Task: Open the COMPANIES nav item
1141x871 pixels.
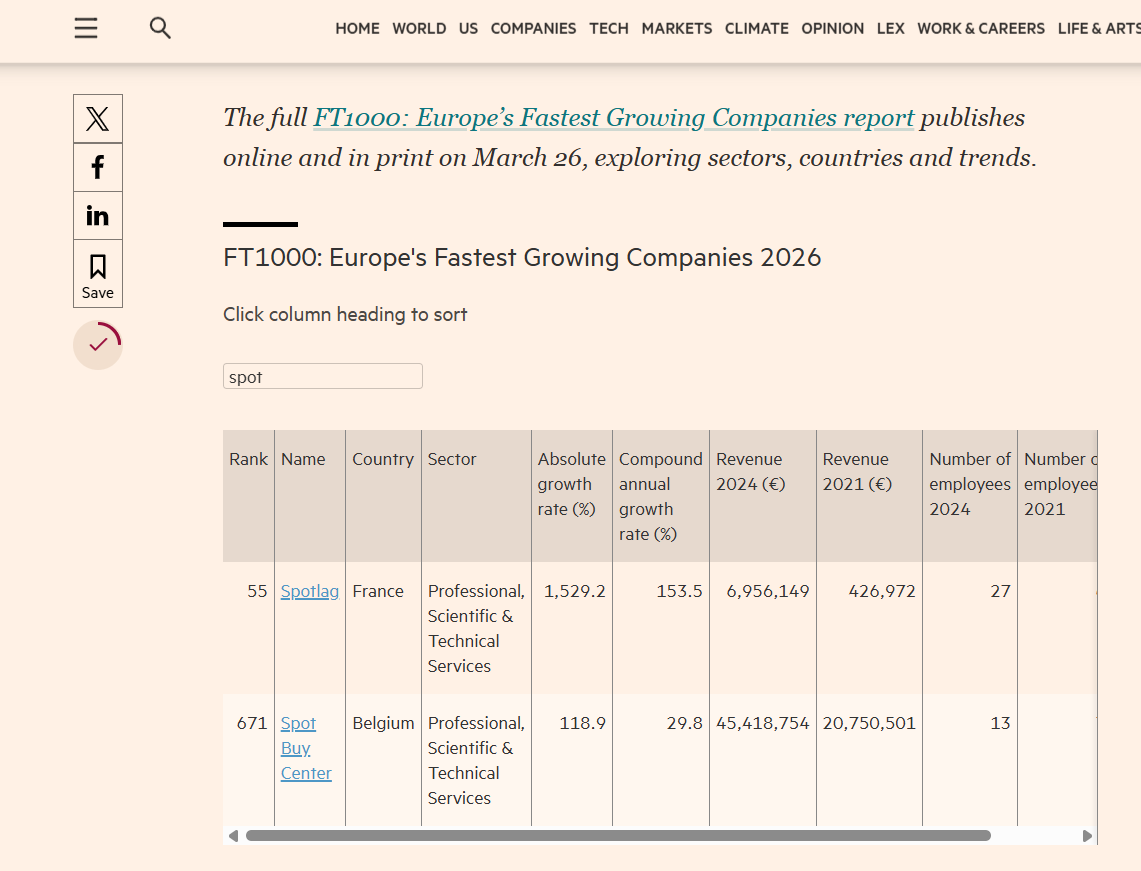Action: click(533, 28)
